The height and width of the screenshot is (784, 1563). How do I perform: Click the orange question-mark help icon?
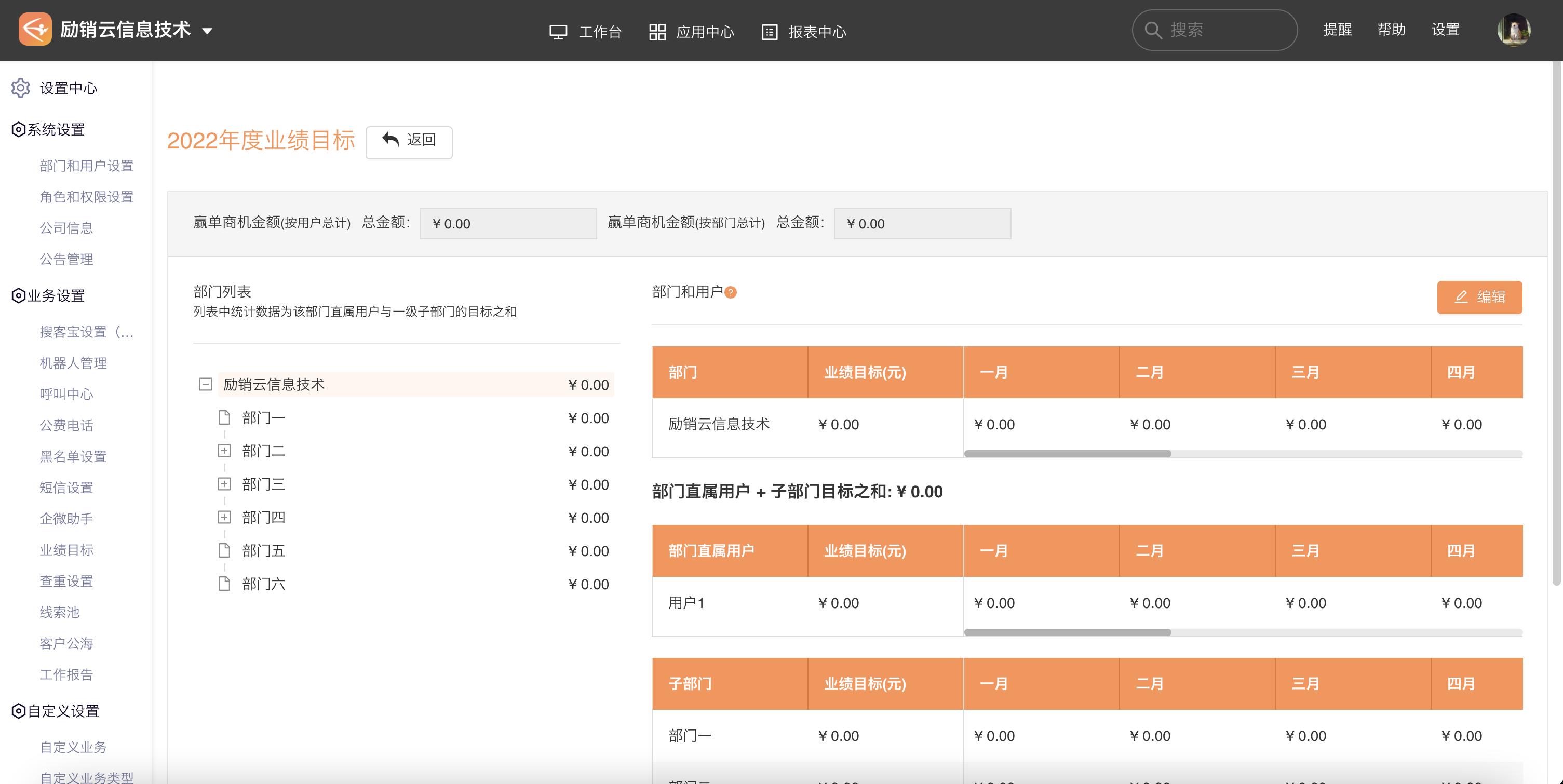pyautogui.click(x=731, y=292)
